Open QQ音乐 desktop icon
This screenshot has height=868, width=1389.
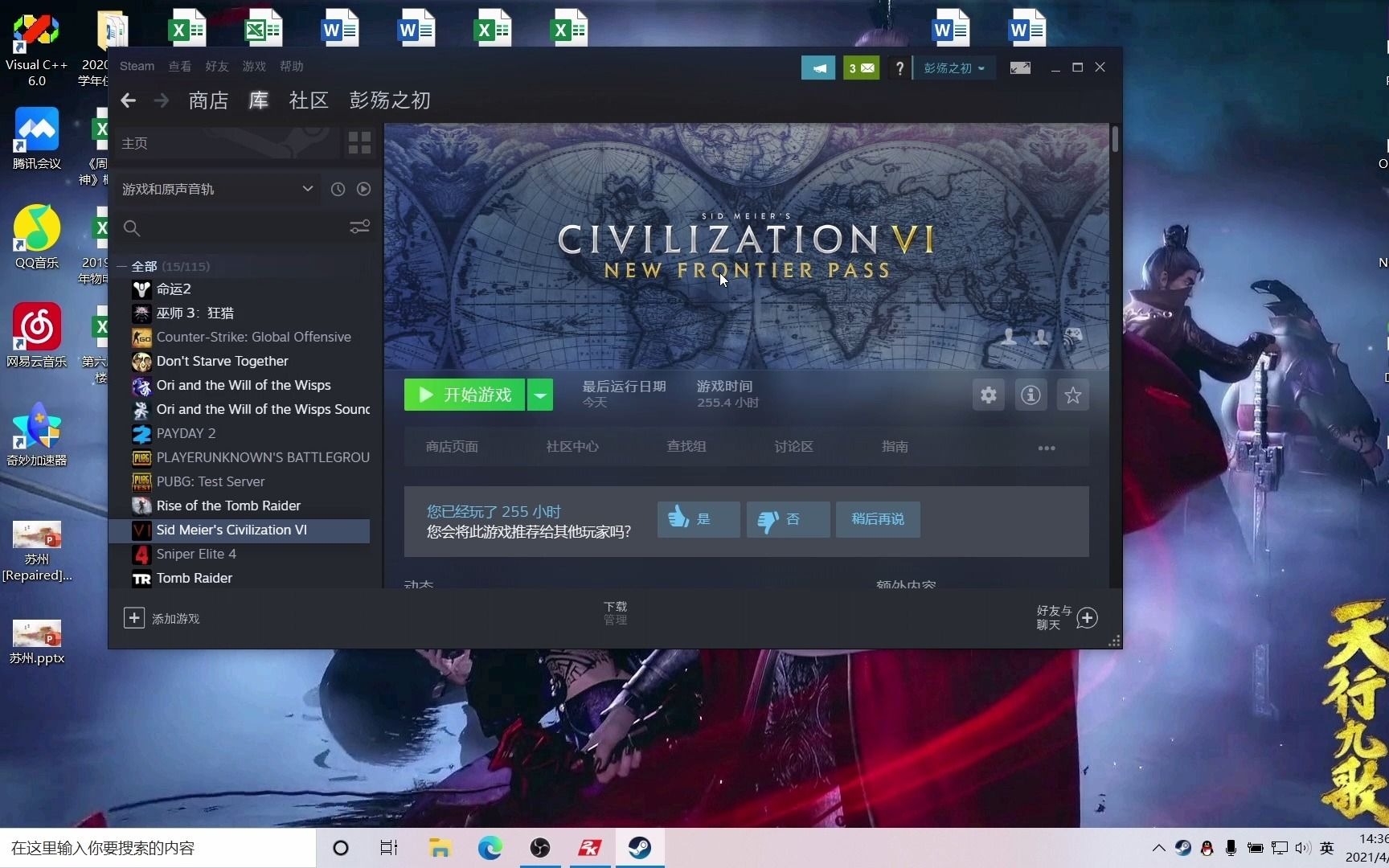pos(36,237)
